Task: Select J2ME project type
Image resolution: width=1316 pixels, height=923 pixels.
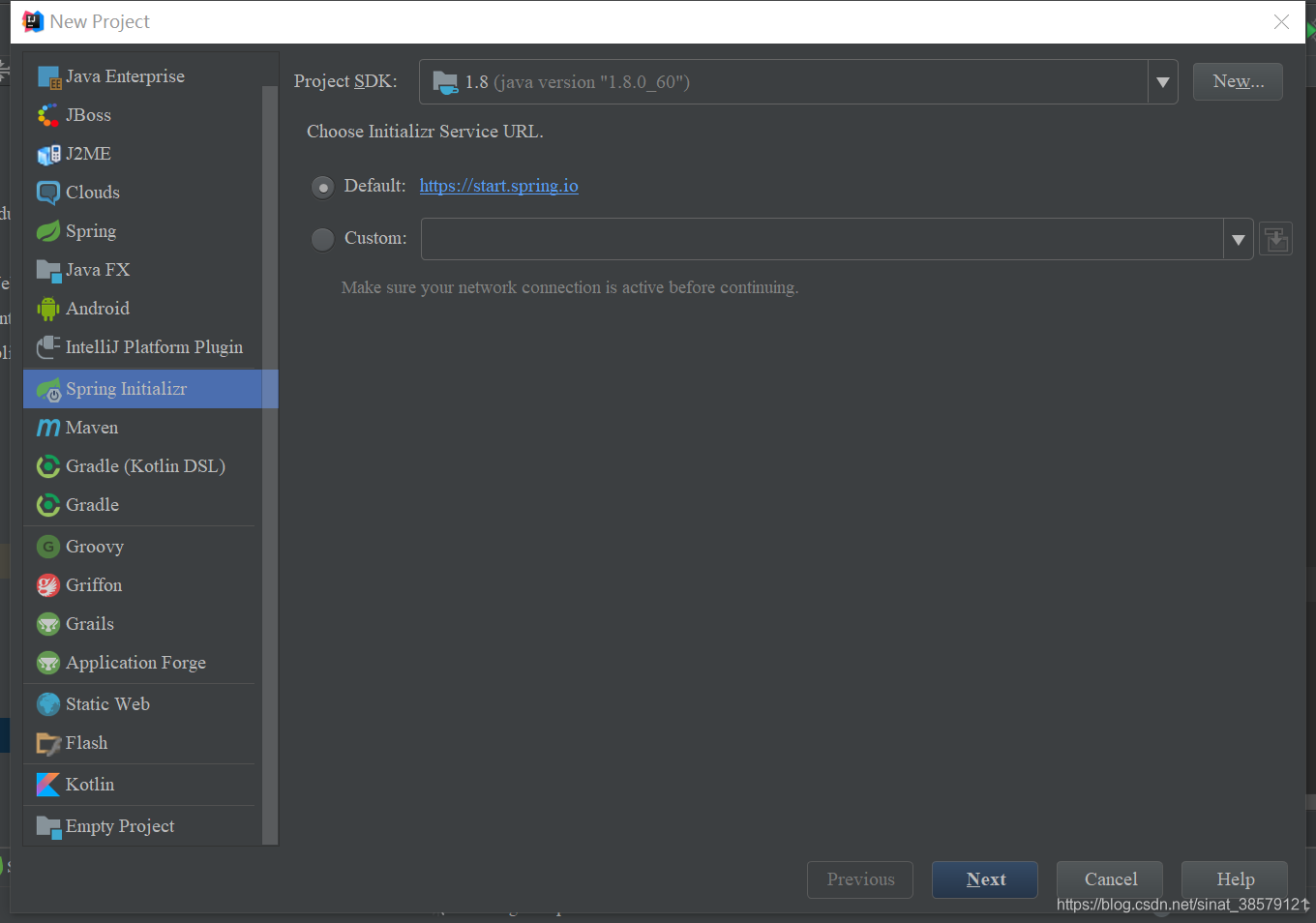Action: point(141,154)
